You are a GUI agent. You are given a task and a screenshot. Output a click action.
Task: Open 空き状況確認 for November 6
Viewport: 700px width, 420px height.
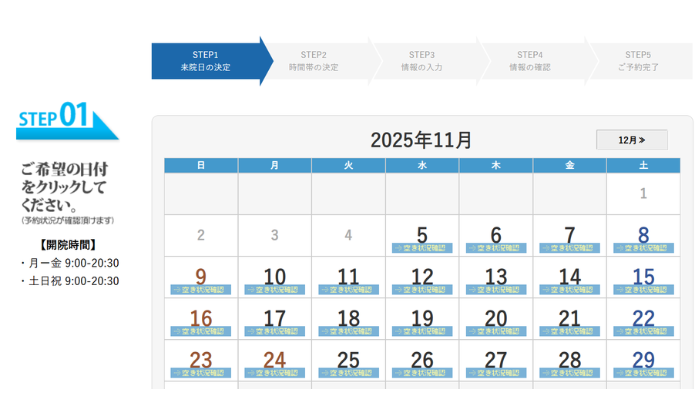click(x=496, y=247)
